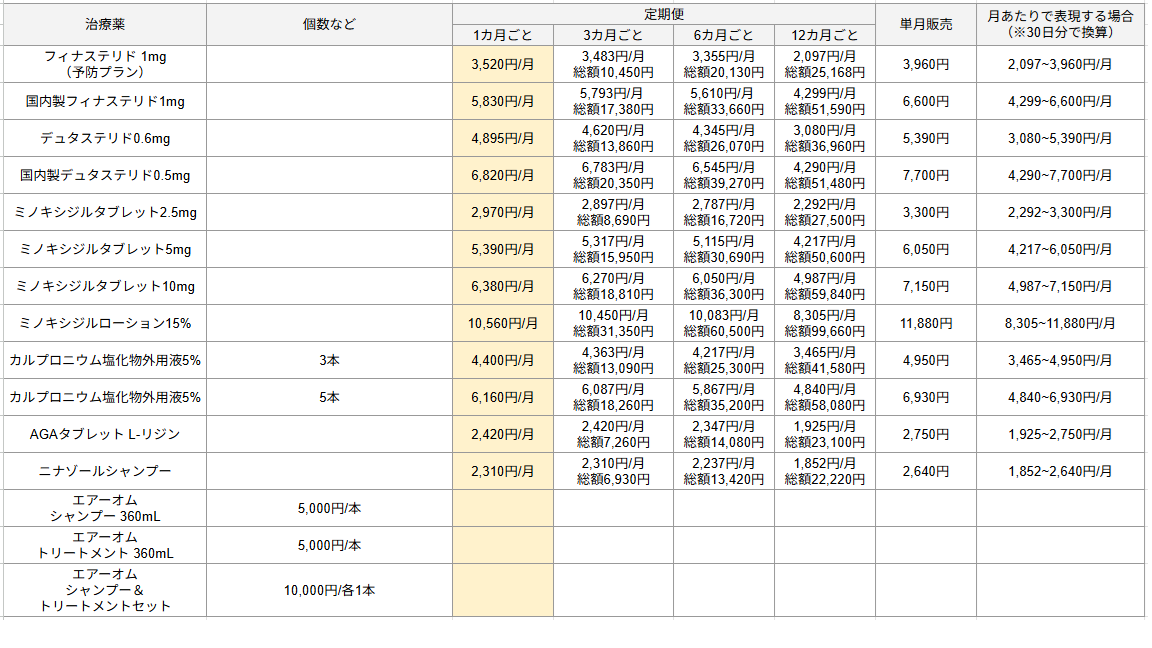This screenshot has width=1152, height=648.
Task: Click the 月あたりで表現する場合 header cell
Action: pos(1060,24)
